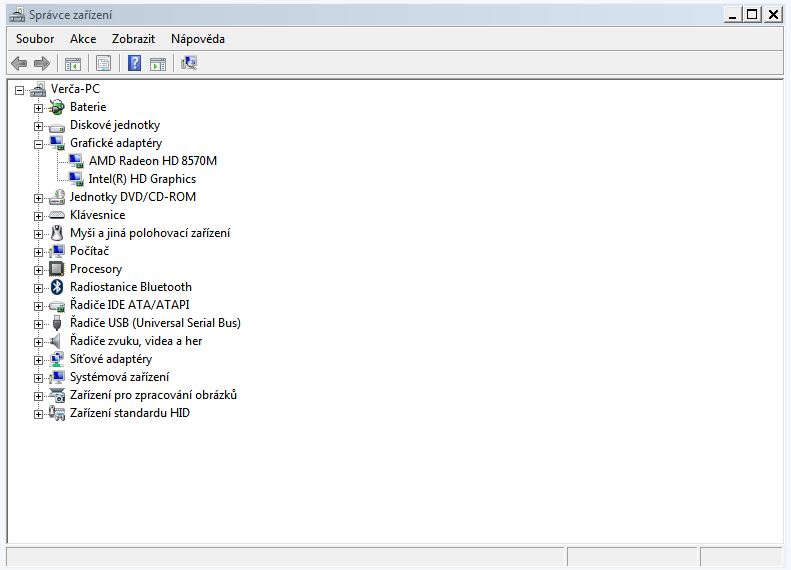Expand the Diskové jednotky node
Screen dimensions: 791x570
[38, 126]
